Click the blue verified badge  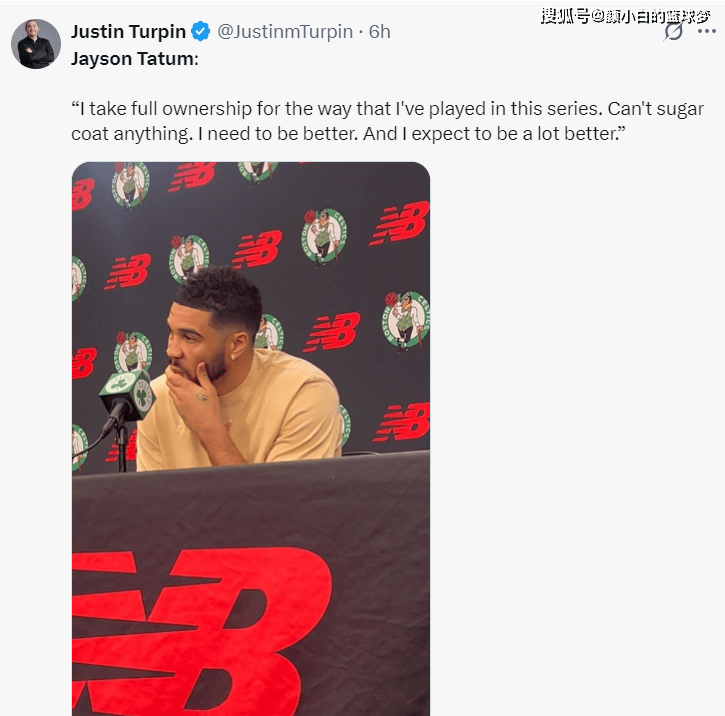point(201,31)
